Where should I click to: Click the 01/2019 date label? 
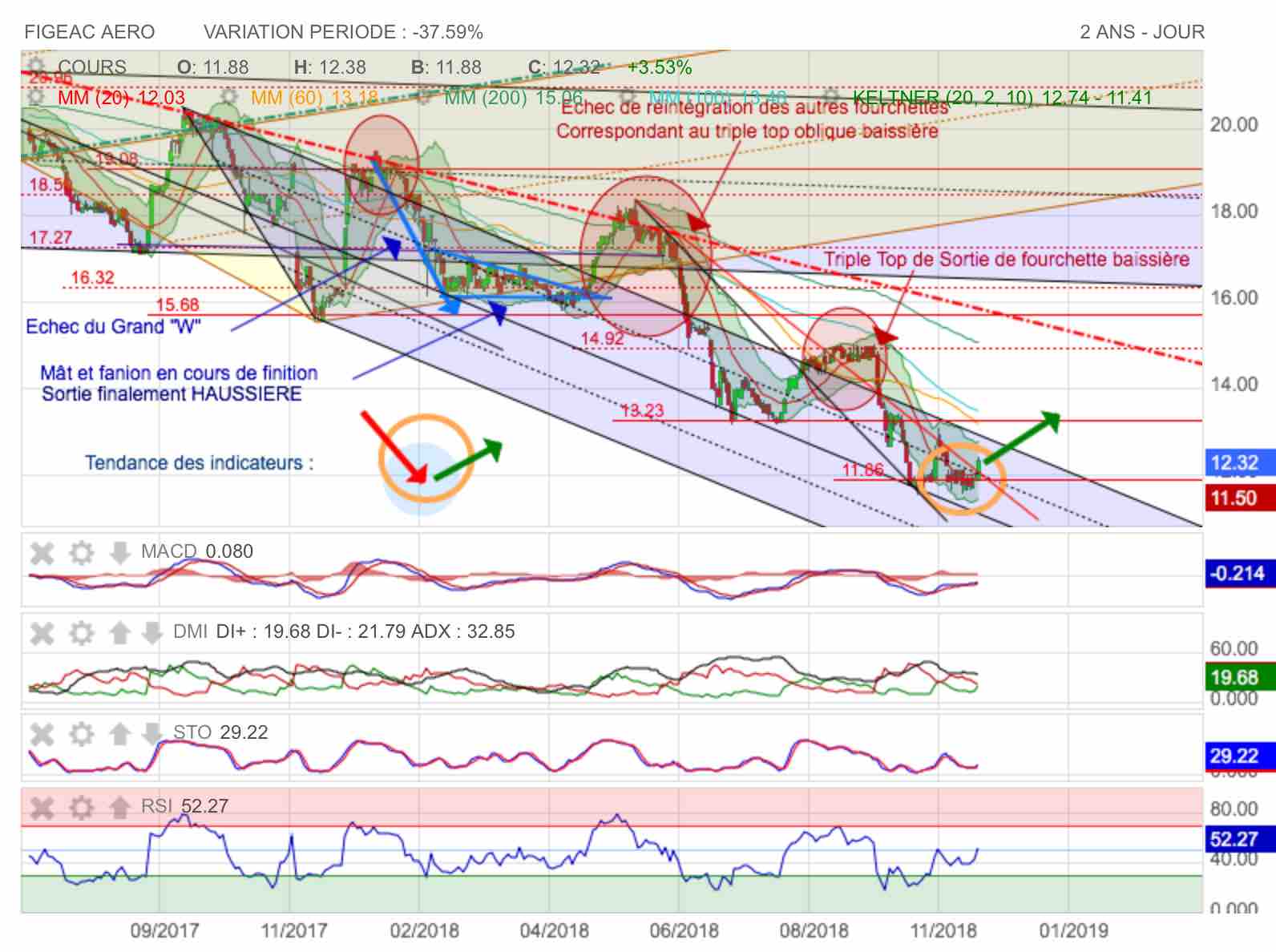click(1073, 930)
